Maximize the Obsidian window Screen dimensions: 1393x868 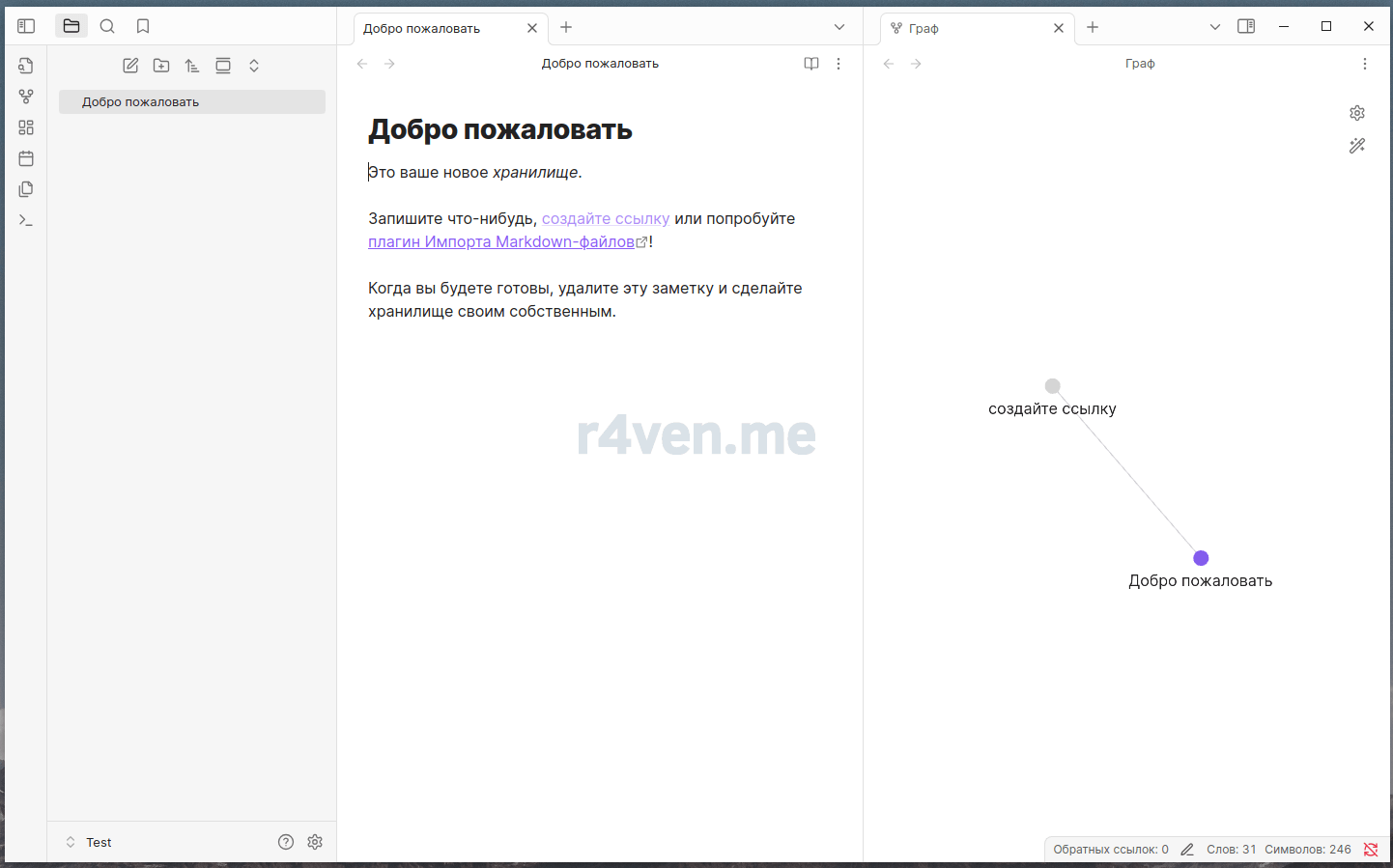[x=1326, y=26]
